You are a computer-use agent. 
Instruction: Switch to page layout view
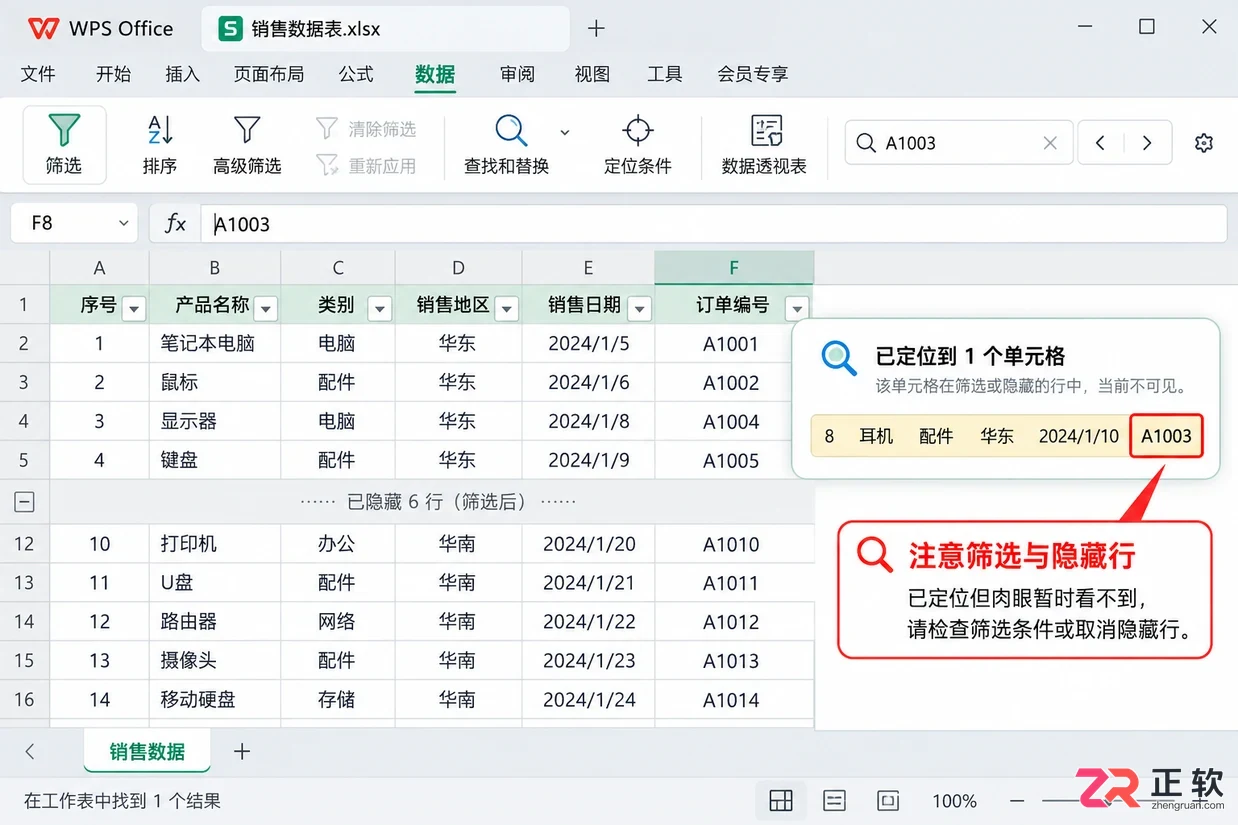pos(834,800)
